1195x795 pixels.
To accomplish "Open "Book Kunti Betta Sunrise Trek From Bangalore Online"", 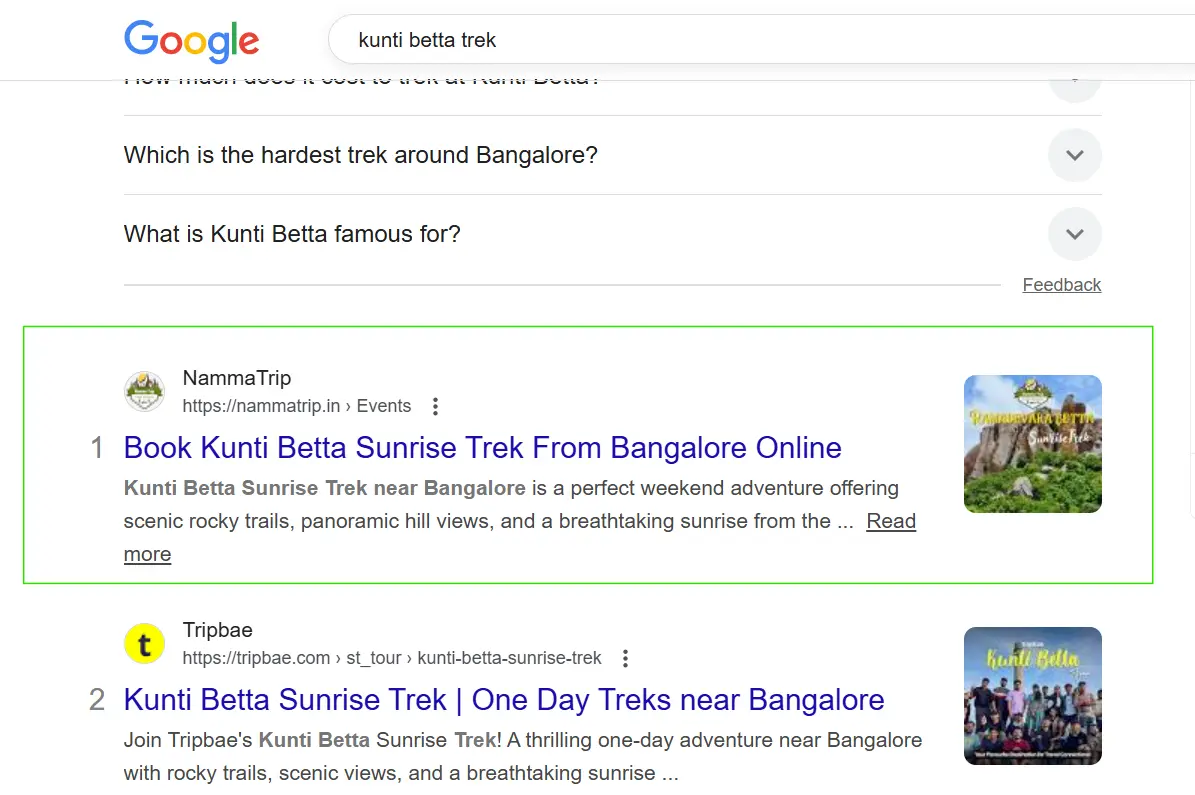I will [x=482, y=447].
